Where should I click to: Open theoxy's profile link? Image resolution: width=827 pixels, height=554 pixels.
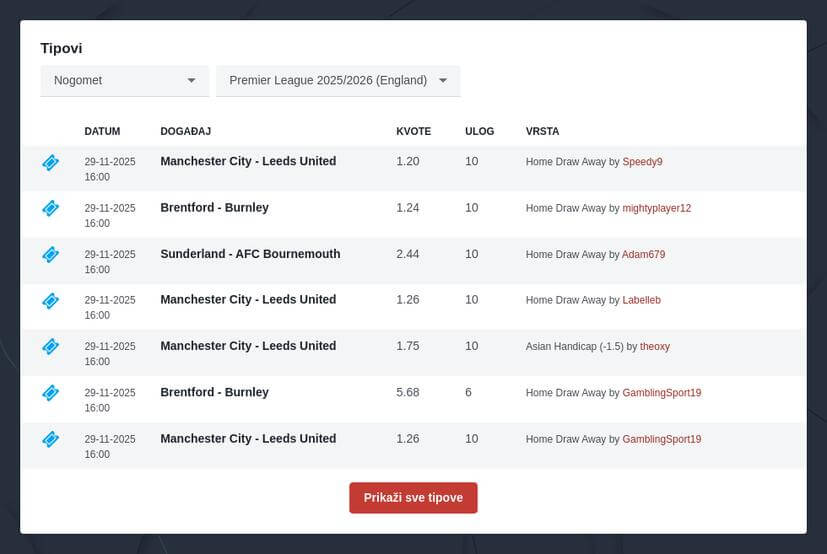[x=654, y=346]
